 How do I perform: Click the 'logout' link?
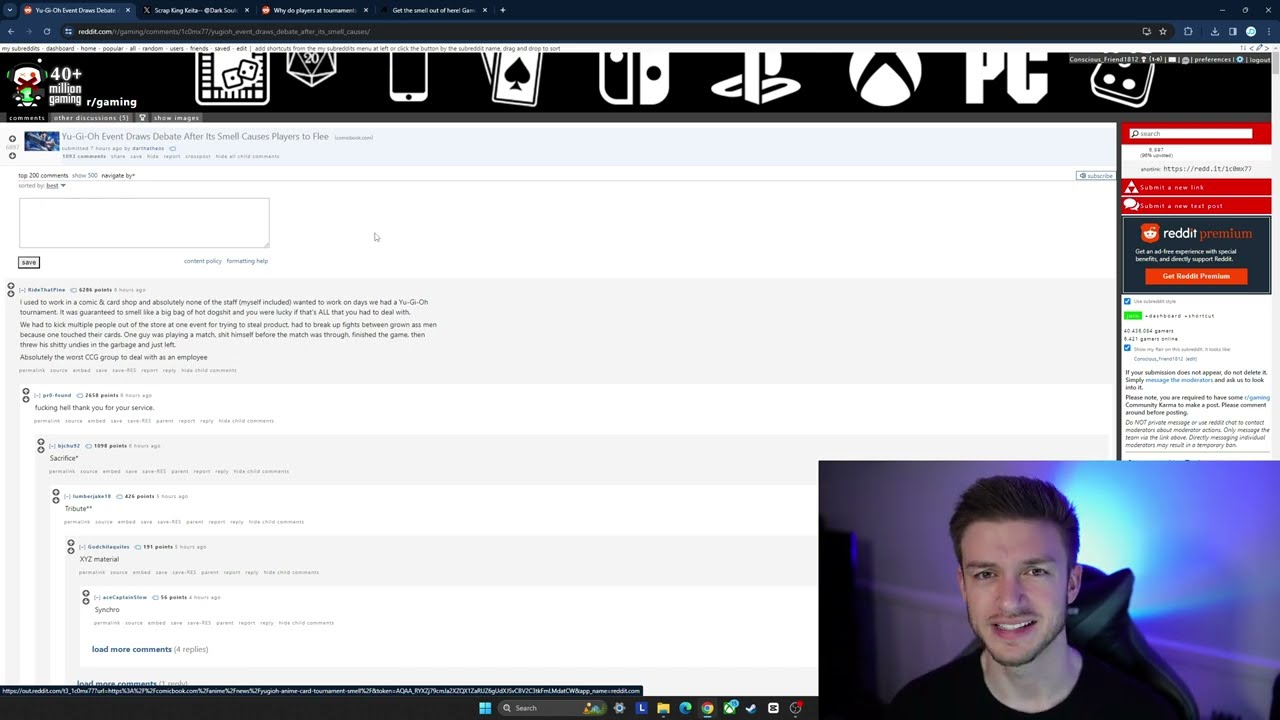pos(1260,59)
